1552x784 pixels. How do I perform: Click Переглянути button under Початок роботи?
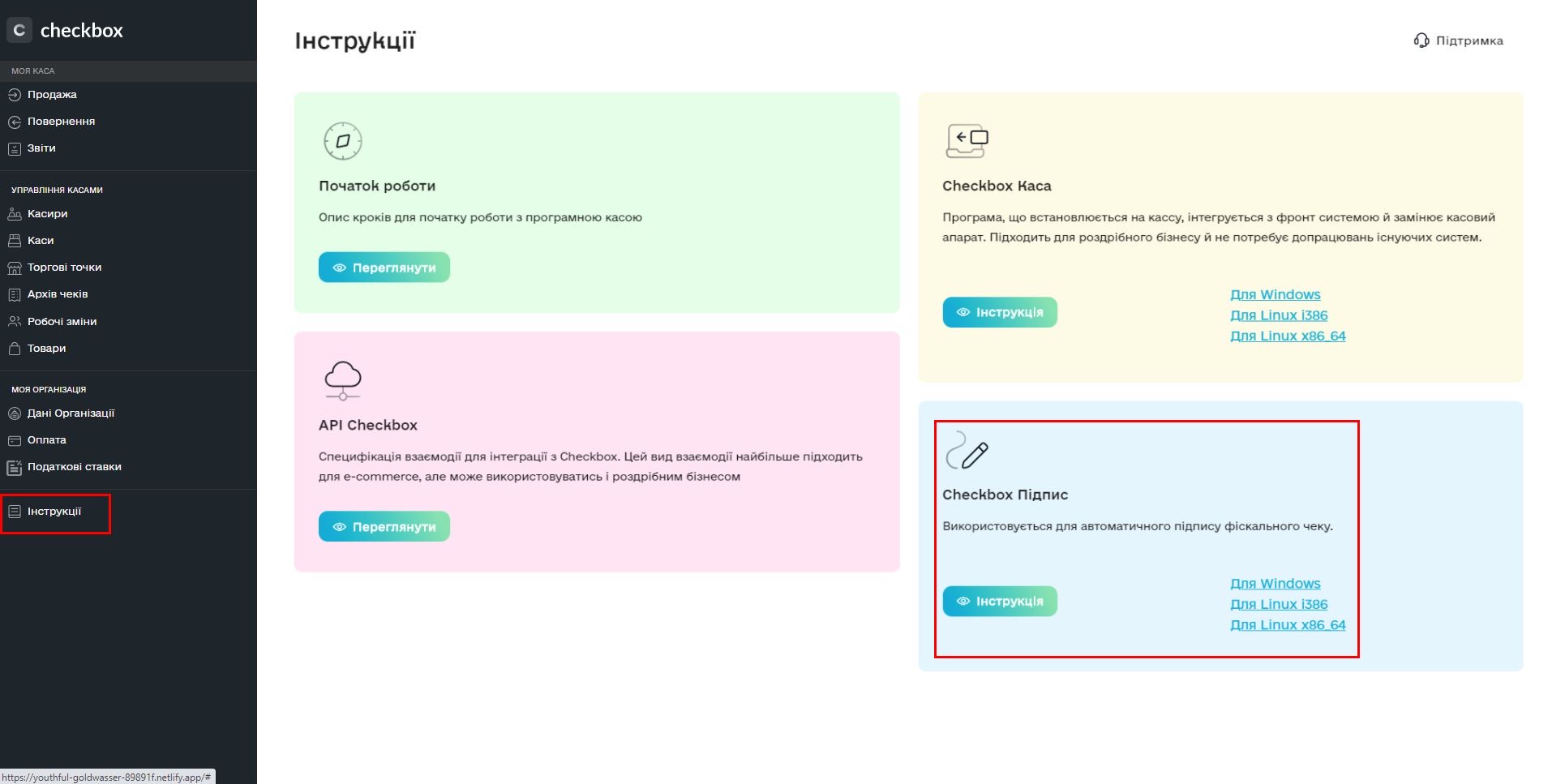point(384,268)
